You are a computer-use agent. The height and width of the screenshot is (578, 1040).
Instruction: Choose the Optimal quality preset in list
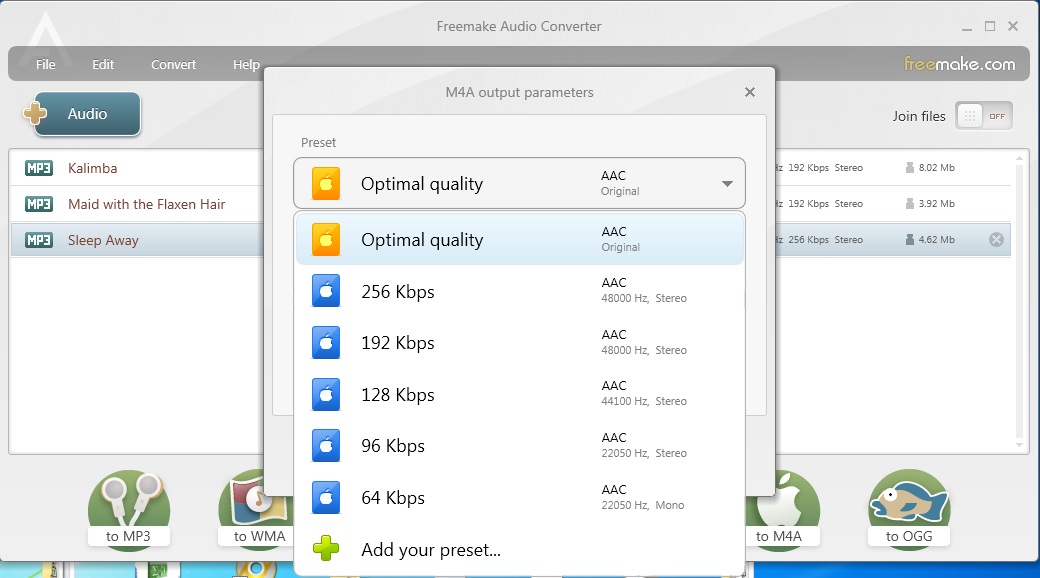(x=519, y=240)
